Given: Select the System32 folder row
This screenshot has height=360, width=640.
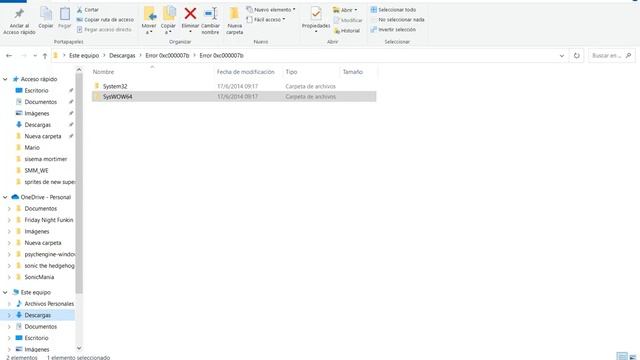Looking at the screenshot, I should [x=234, y=86].
